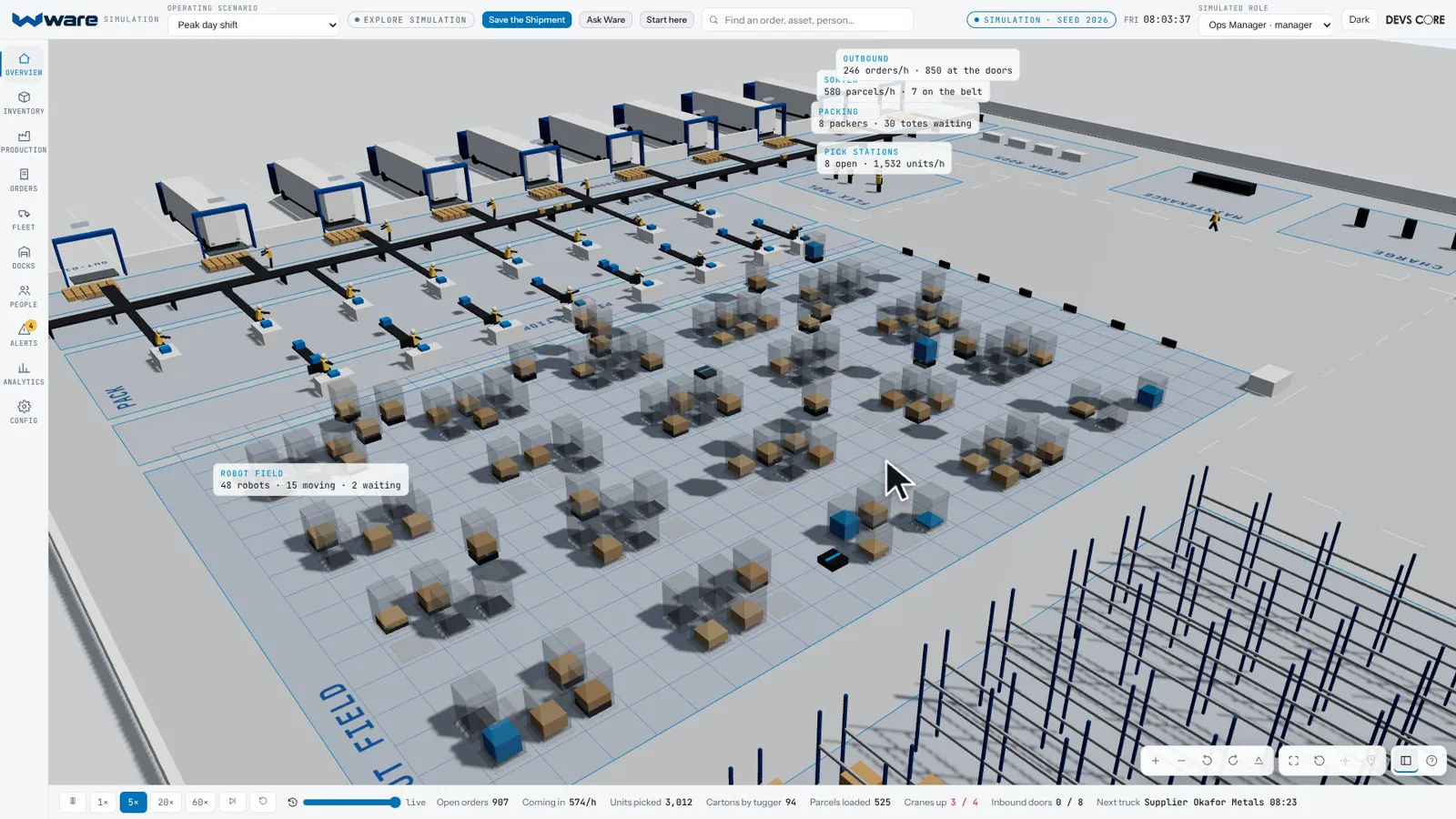Open help with the question mark icon
The height and width of the screenshot is (819, 1456).
coord(1431,761)
